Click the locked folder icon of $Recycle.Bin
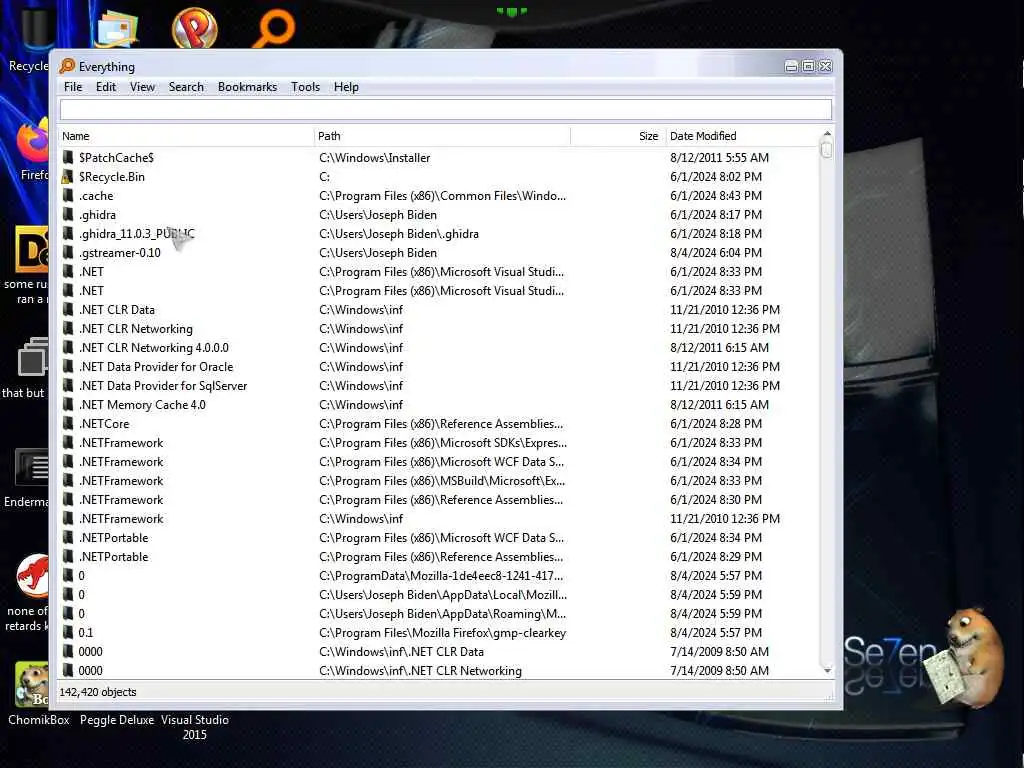Viewport: 1024px width, 768px height. (68, 176)
